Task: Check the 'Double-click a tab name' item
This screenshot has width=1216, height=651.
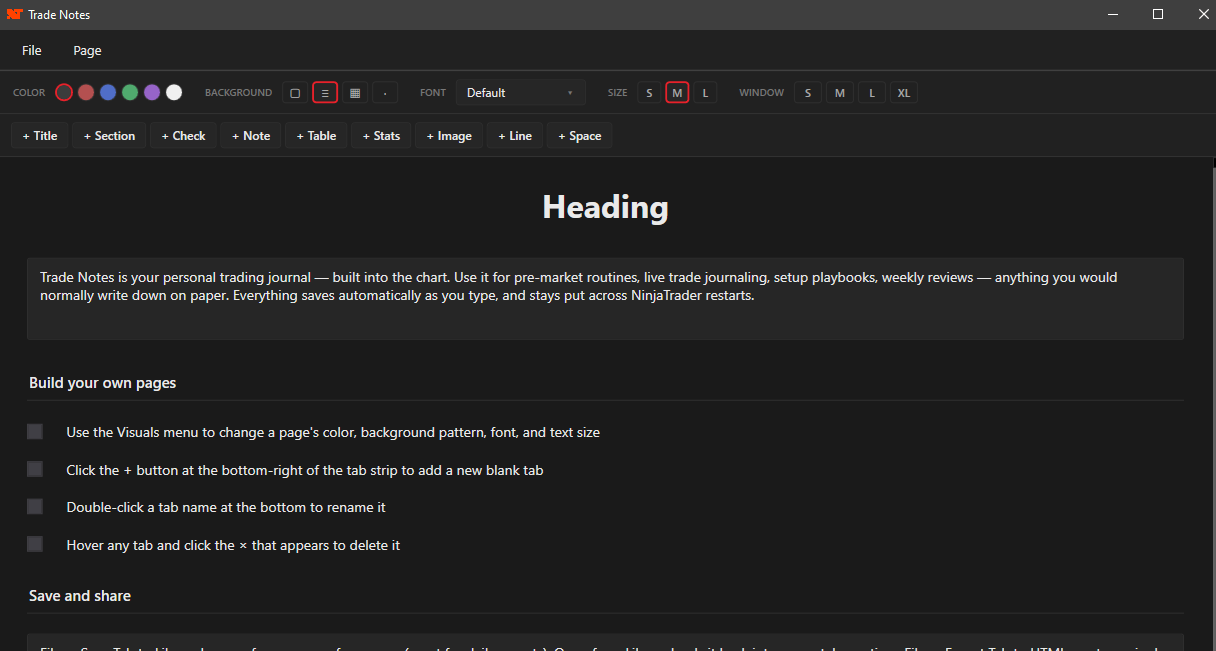Action: click(x=35, y=507)
